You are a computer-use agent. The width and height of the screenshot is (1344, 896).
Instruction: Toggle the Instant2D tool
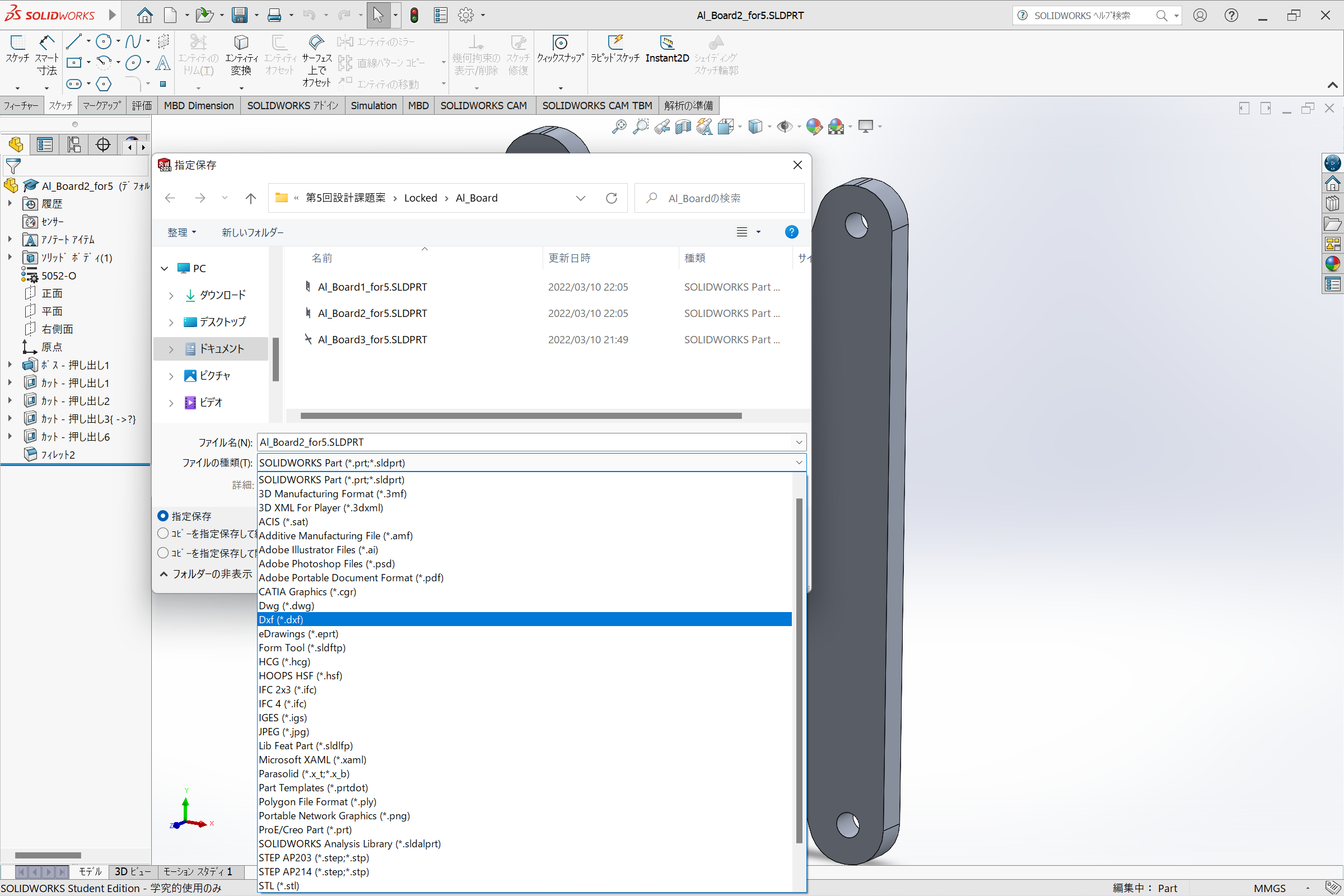coord(667,49)
